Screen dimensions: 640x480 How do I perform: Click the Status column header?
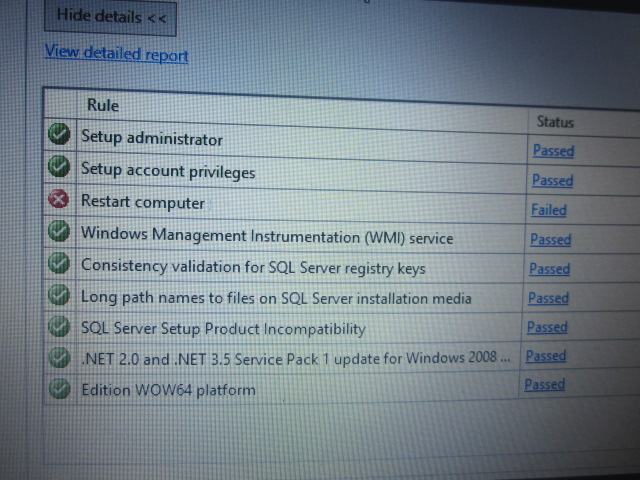tap(555, 122)
